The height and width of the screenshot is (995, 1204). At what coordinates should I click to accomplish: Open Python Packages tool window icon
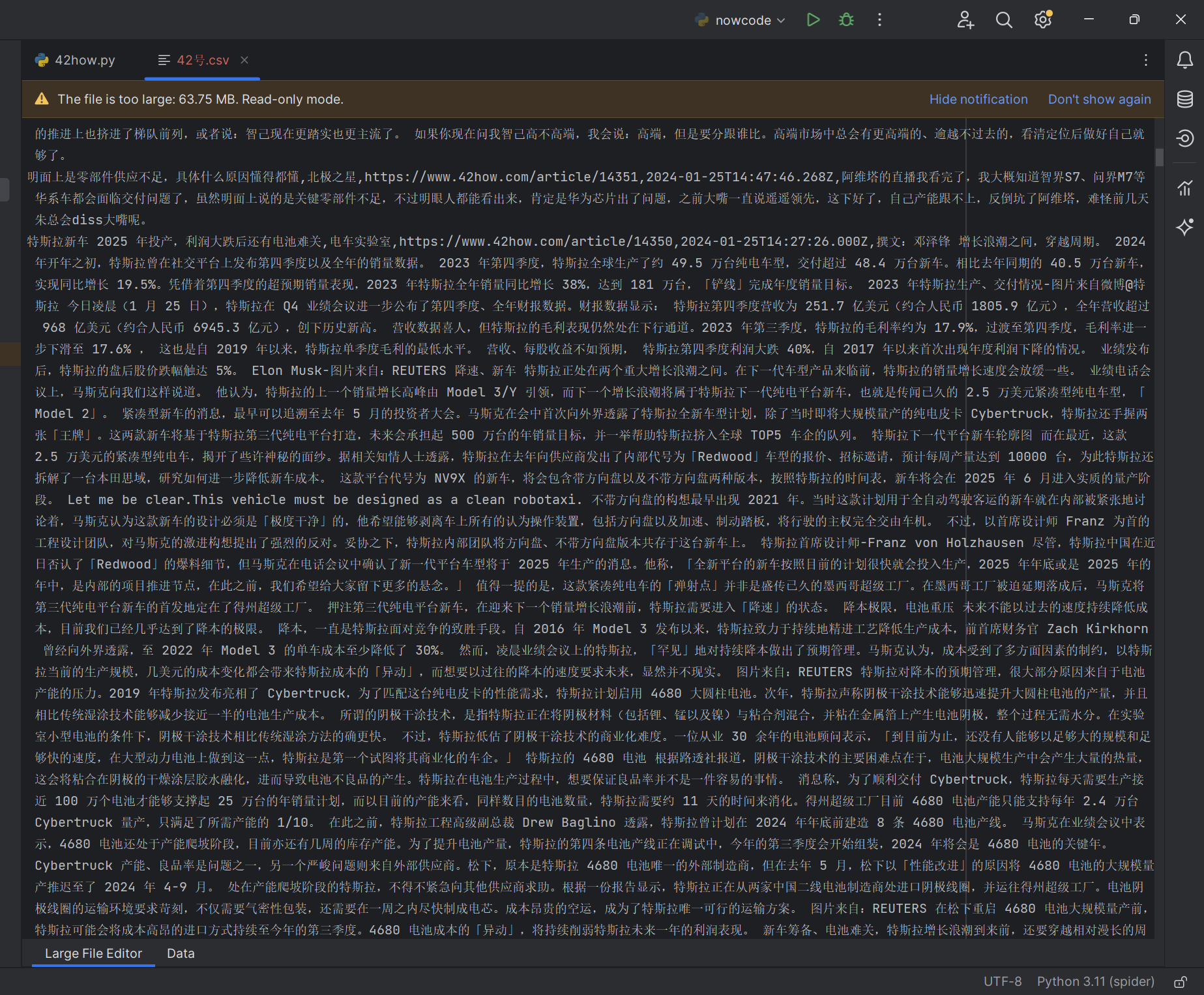(x=1184, y=138)
